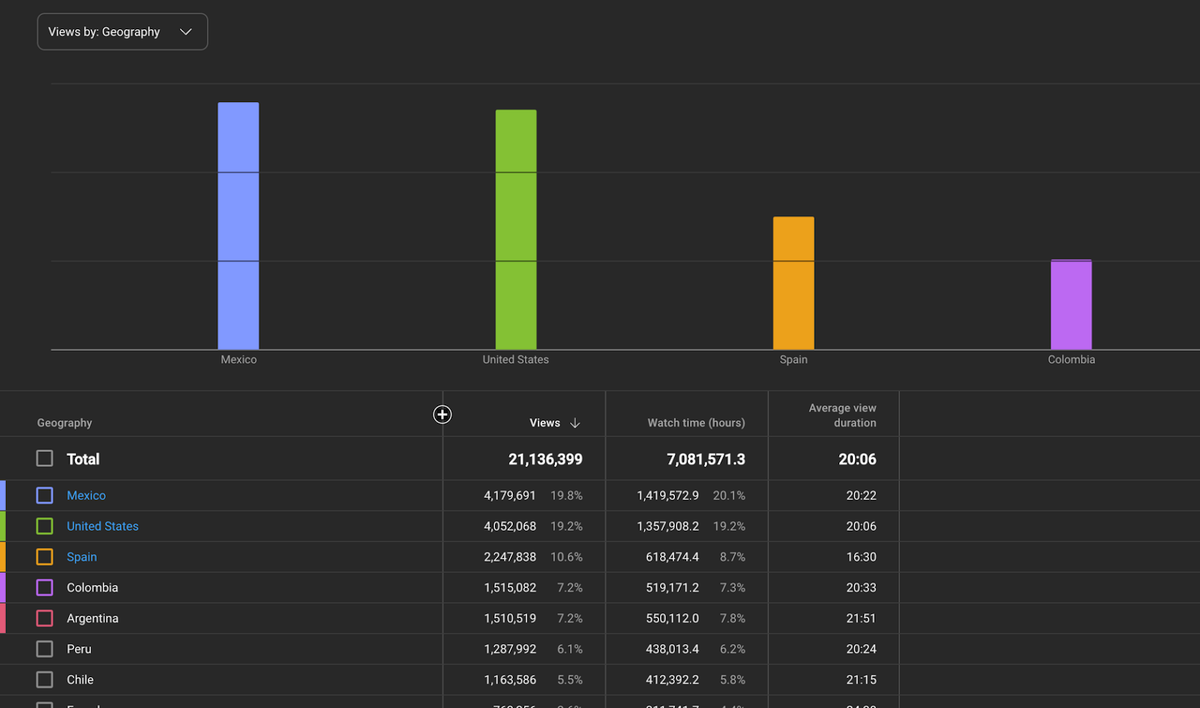Image resolution: width=1200 pixels, height=708 pixels.
Task: Click the purple Colombia bar in chart
Action: click(1071, 305)
